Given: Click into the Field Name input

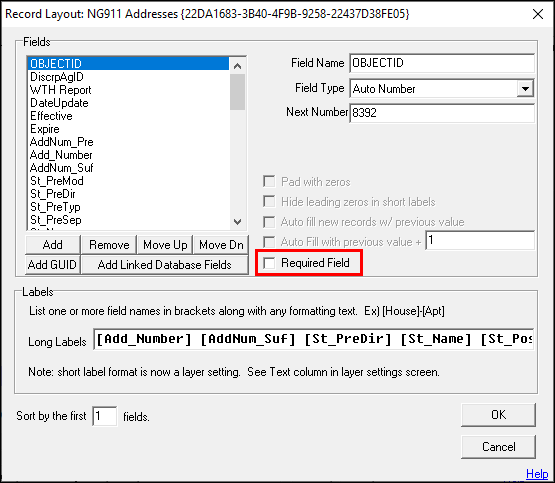Looking at the screenshot, I should tap(442, 63).
